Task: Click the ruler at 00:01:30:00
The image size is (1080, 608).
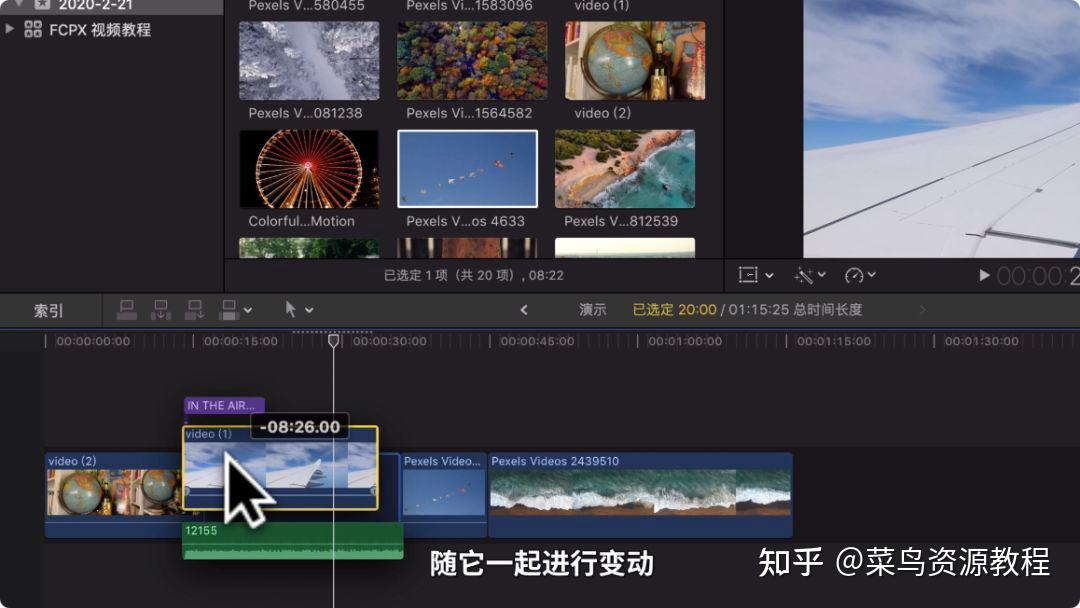Action: point(982,342)
